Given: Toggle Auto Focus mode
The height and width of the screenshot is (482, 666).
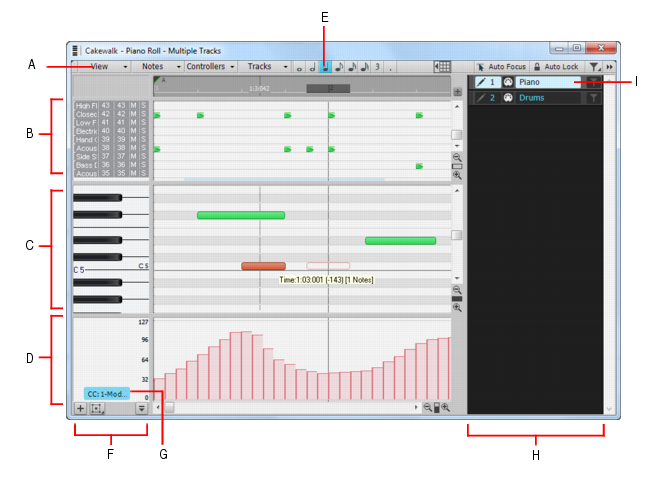Looking at the screenshot, I should tap(501, 67).
